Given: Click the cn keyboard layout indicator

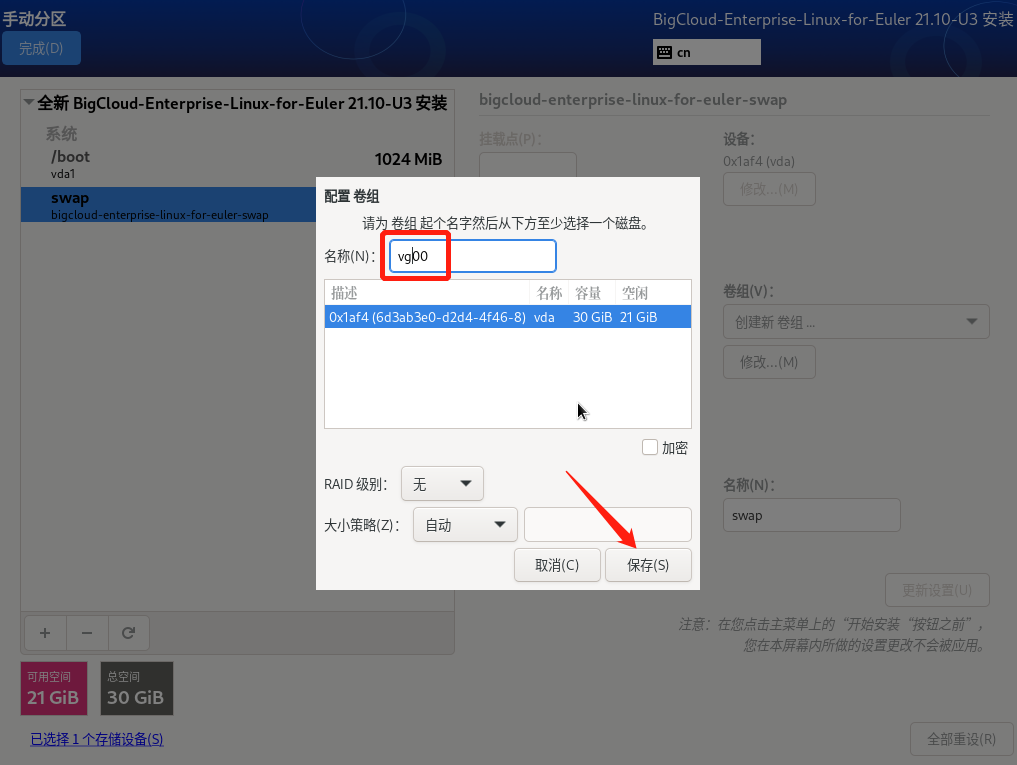Looking at the screenshot, I should (x=706, y=53).
